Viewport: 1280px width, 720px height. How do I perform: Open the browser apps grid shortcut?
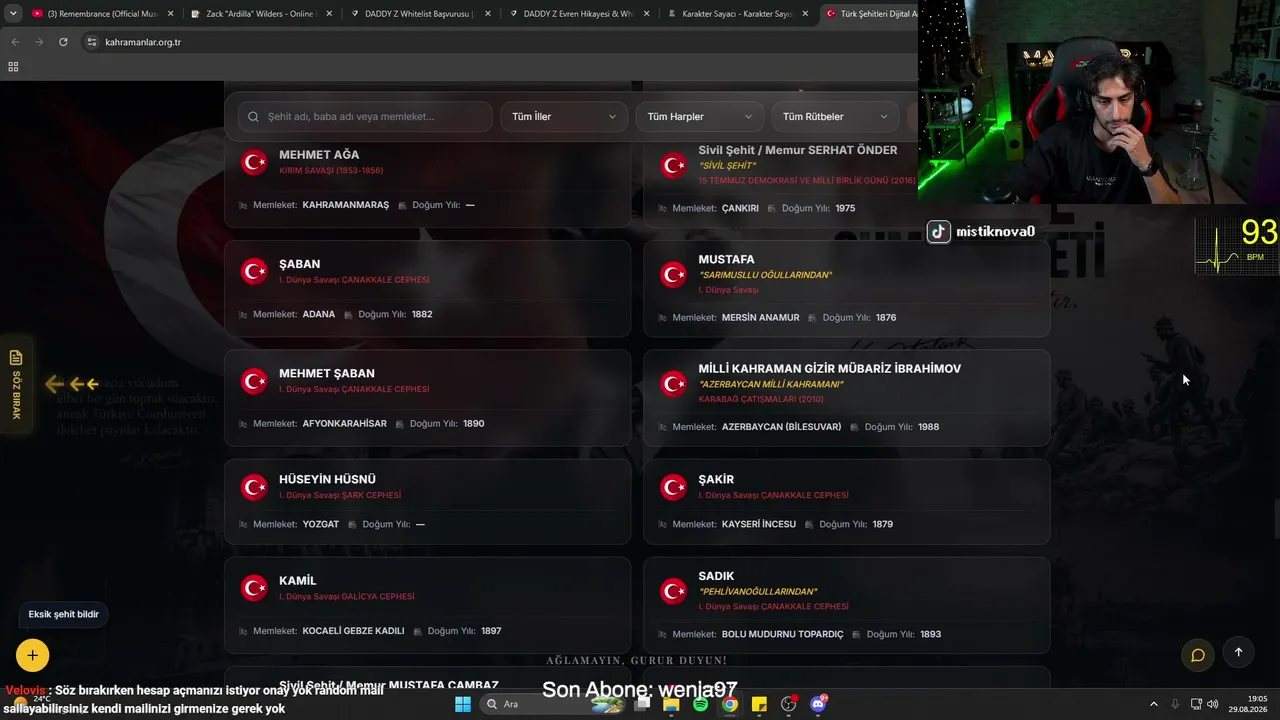13,67
